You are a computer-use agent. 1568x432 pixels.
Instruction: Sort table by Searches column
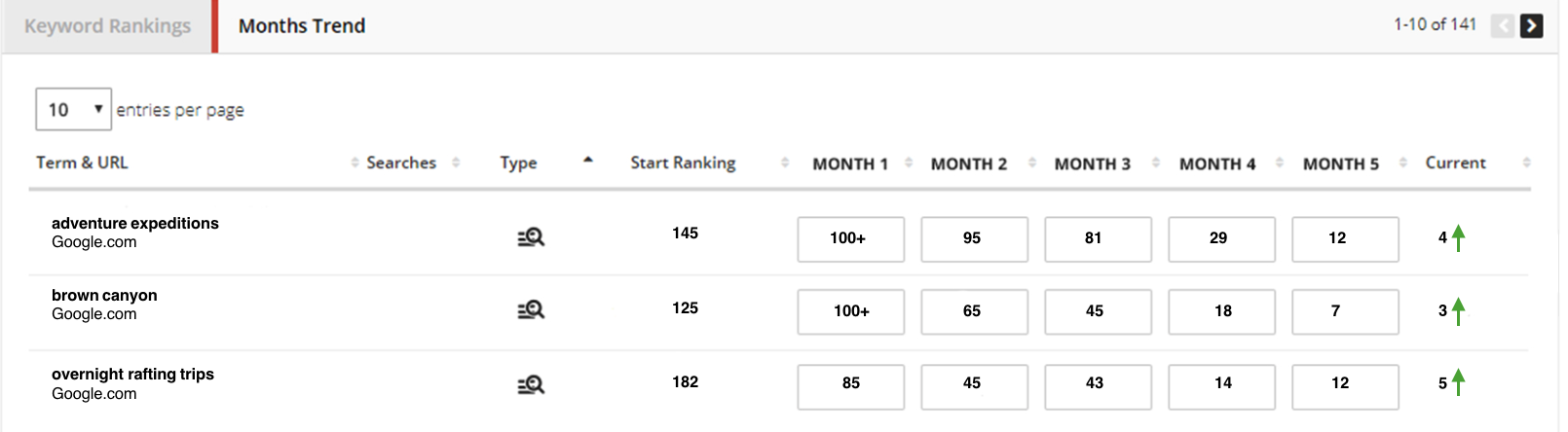pos(401,162)
